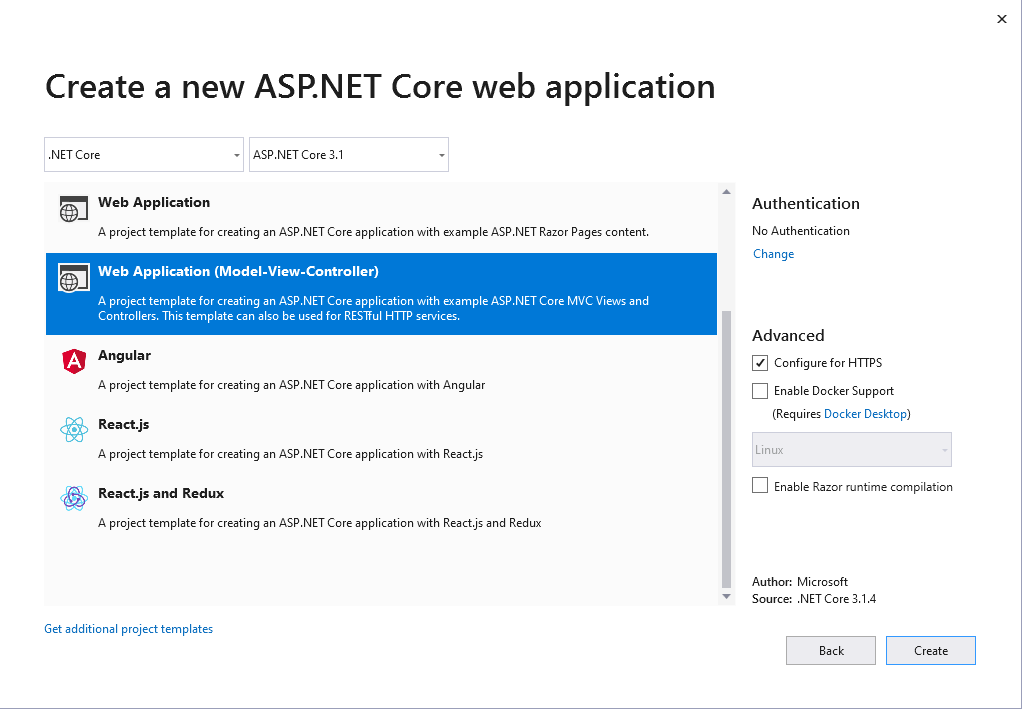Open the Docker Desktop link
Image resolution: width=1022 pixels, height=709 pixels.
[x=865, y=413]
